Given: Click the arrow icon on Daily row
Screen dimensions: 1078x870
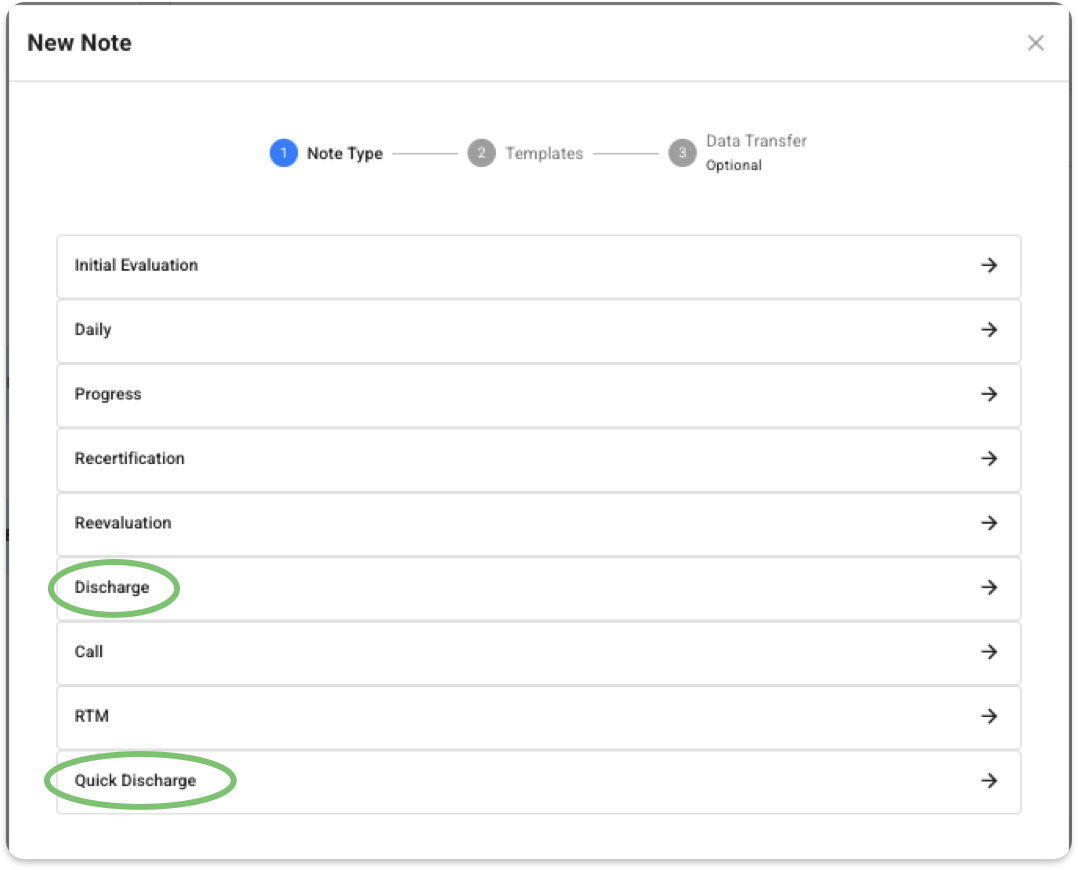Looking at the screenshot, I should [989, 330].
